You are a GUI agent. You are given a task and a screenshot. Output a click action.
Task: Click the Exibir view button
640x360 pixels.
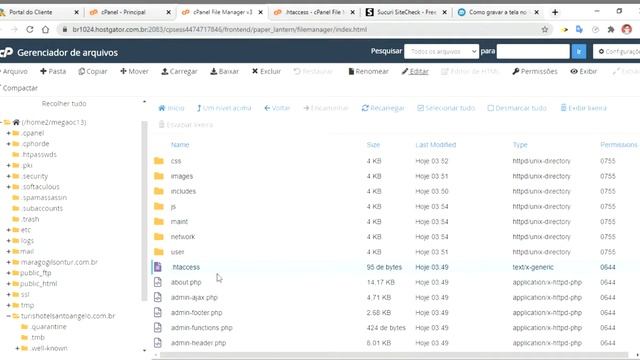[x=584, y=71]
